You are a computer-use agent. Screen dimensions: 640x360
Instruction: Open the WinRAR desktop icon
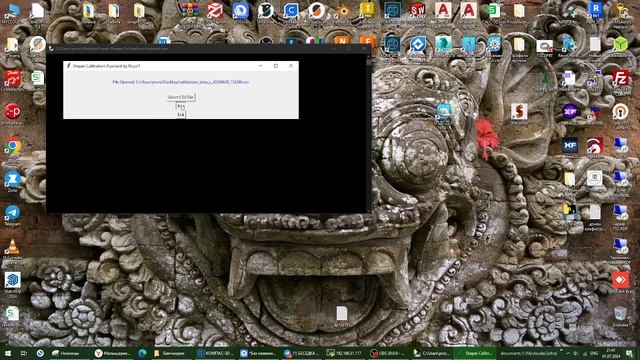click(x=189, y=10)
